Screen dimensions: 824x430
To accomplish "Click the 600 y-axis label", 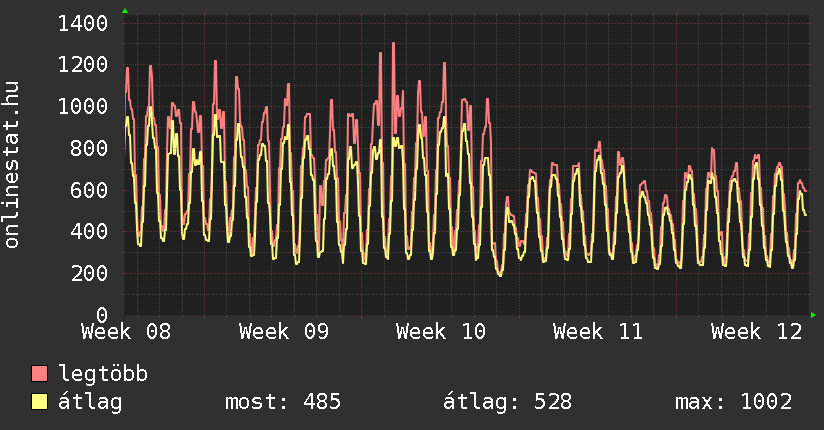I will 90,190.
